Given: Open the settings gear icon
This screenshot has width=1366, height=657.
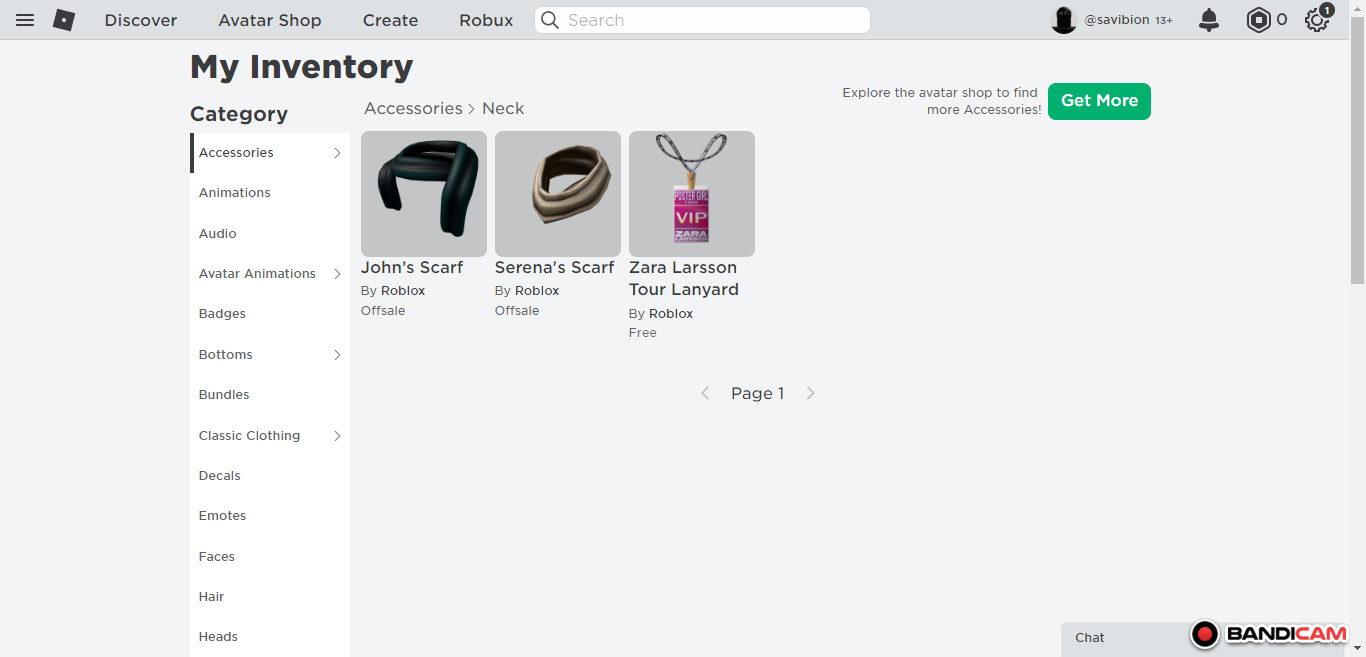Looking at the screenshot, I should pos(1317,20).
